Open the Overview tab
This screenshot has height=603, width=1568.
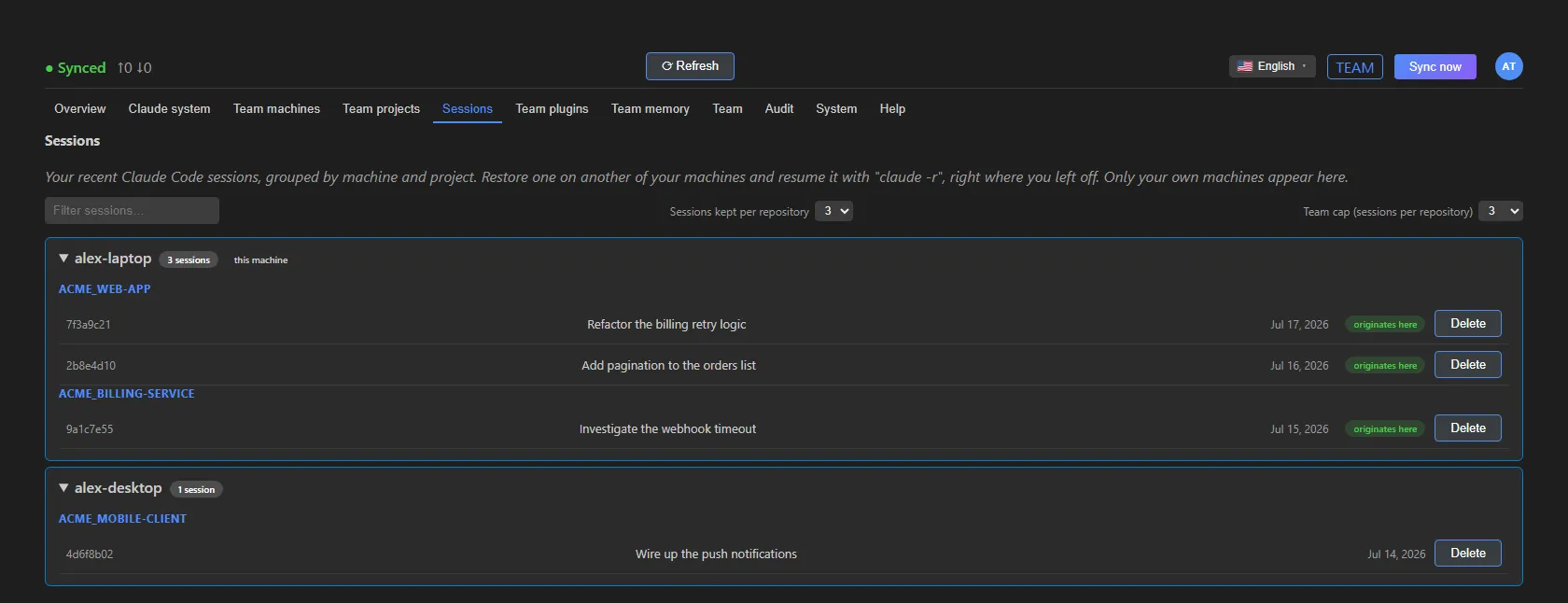pyautogui.click(x=80, y=109)
